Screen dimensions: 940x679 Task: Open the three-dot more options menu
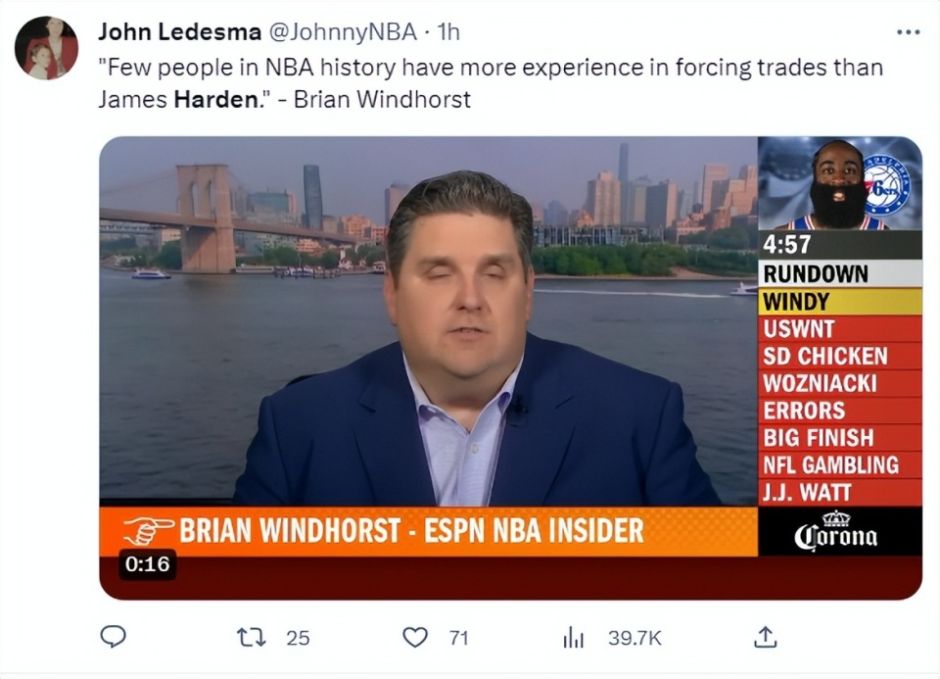(908, 32)
